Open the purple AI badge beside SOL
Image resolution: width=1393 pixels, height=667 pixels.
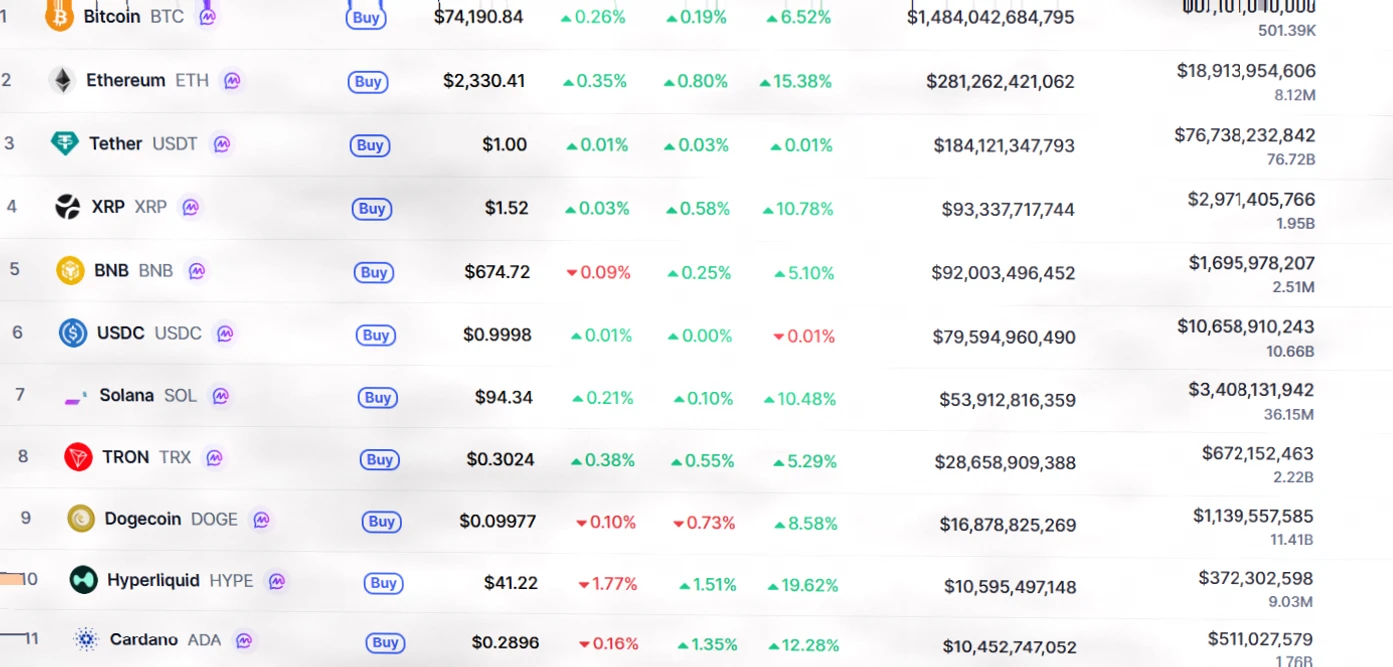point(220,396)
